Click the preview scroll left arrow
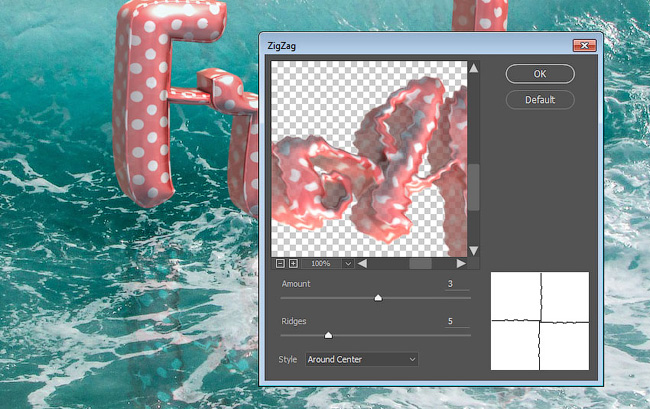The image size is (650, 409). [362, 264]
